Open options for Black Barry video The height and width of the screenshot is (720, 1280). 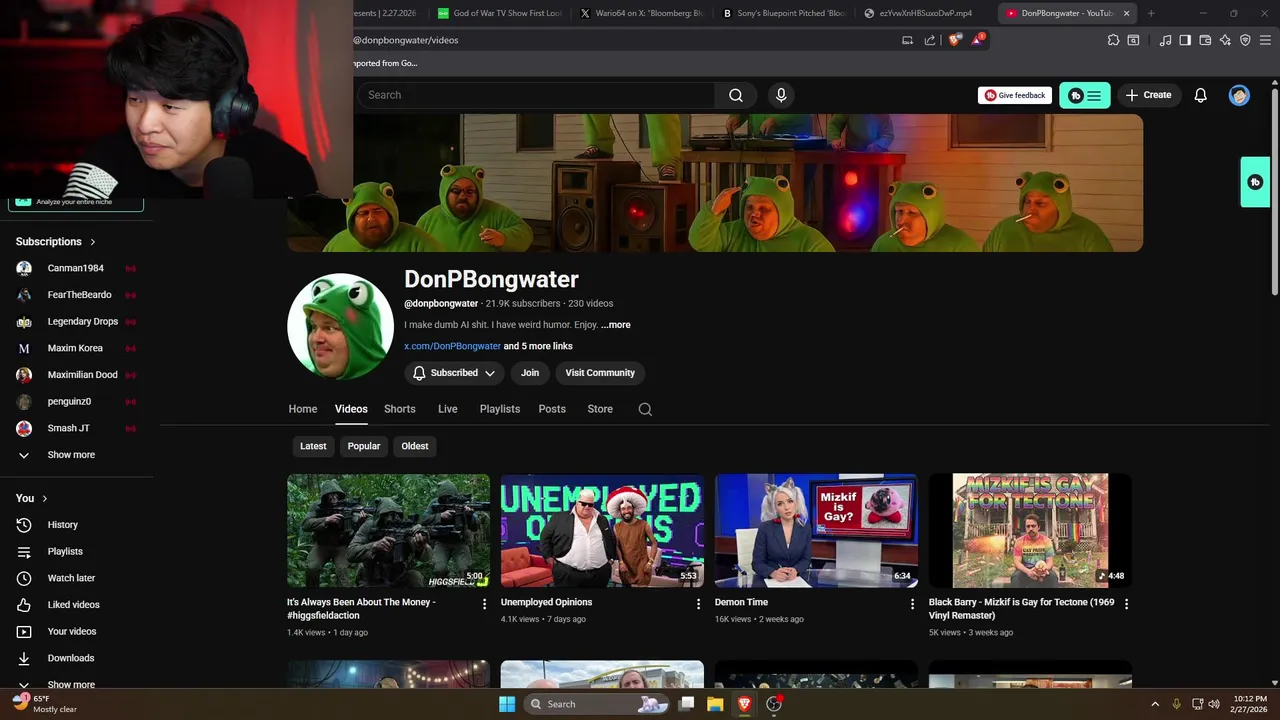[x=1126, y=604]
